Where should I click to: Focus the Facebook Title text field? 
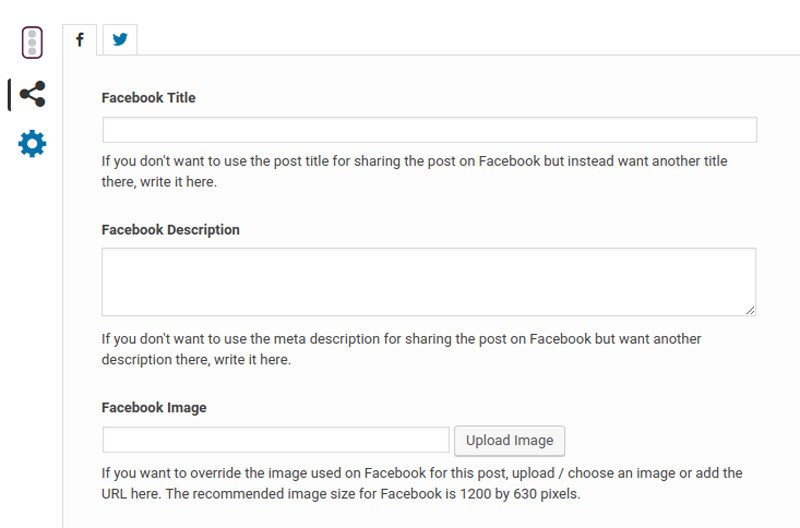click(x=430, y=130)
